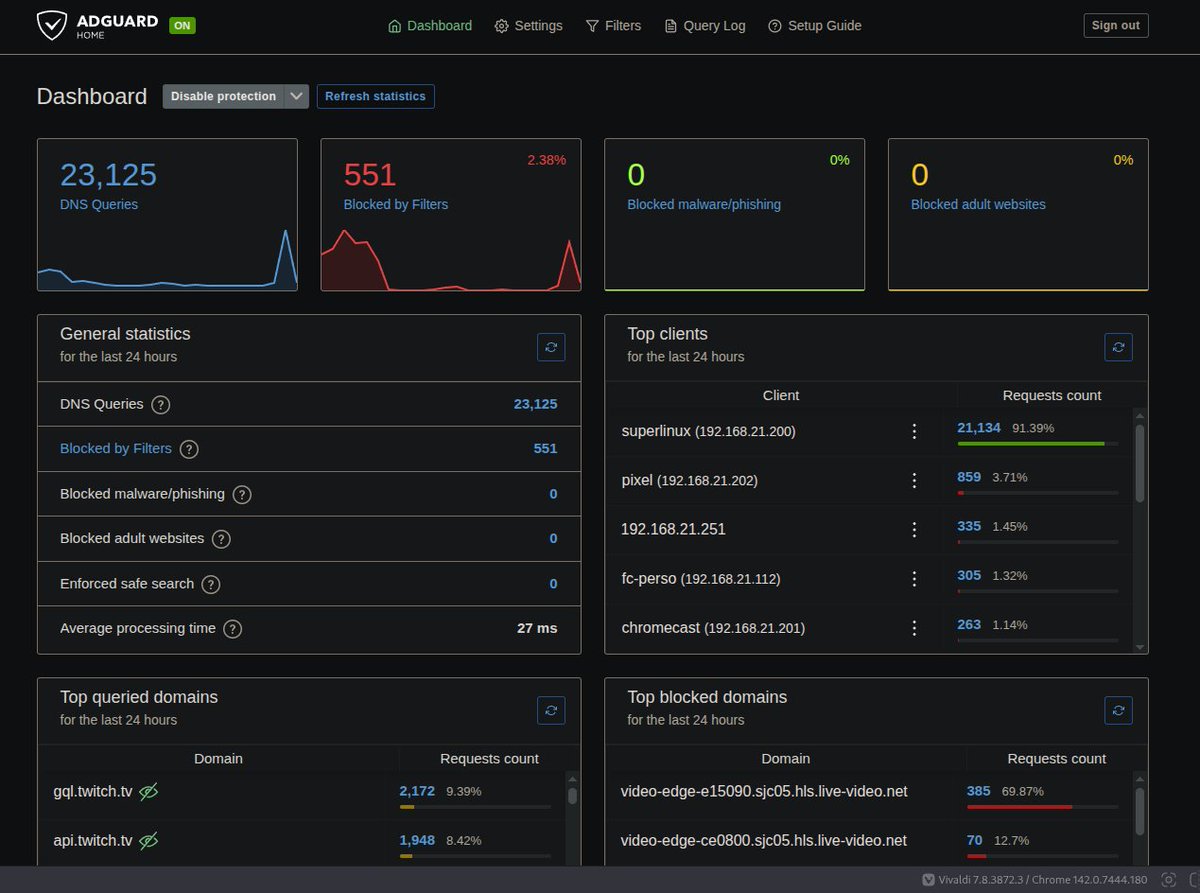This screenshot has width=1200, height=893.
Task: Click the capture icon in status bar
Action: [x=1167, y=880]
